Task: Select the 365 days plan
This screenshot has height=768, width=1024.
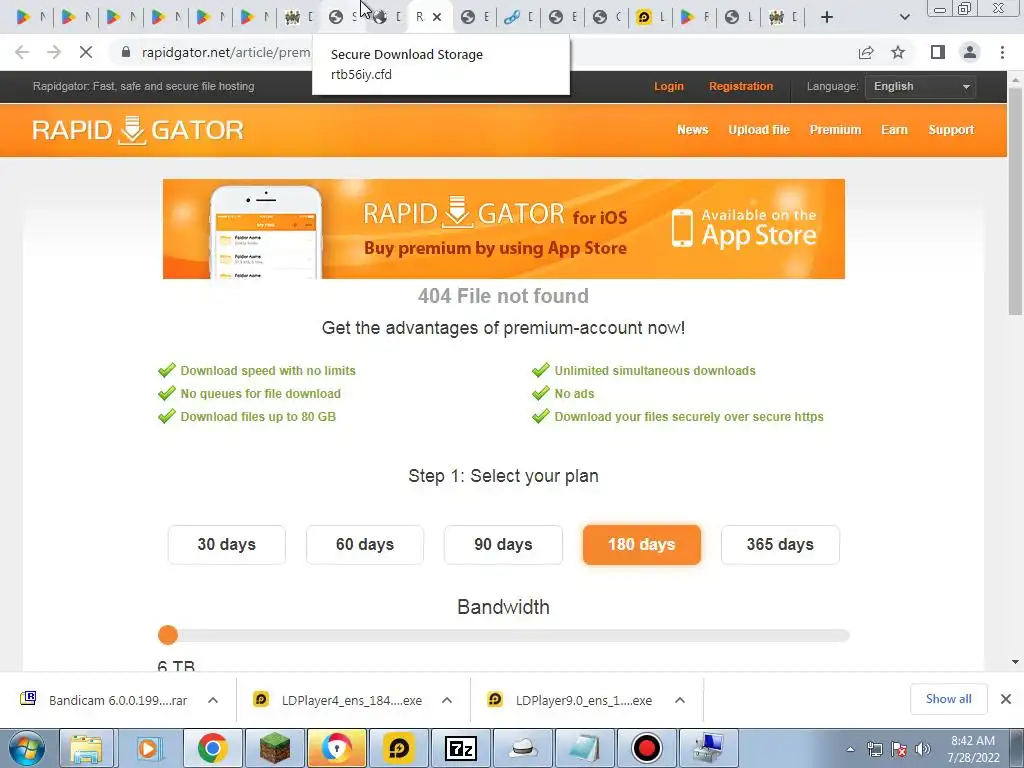Action: point(780,545)
